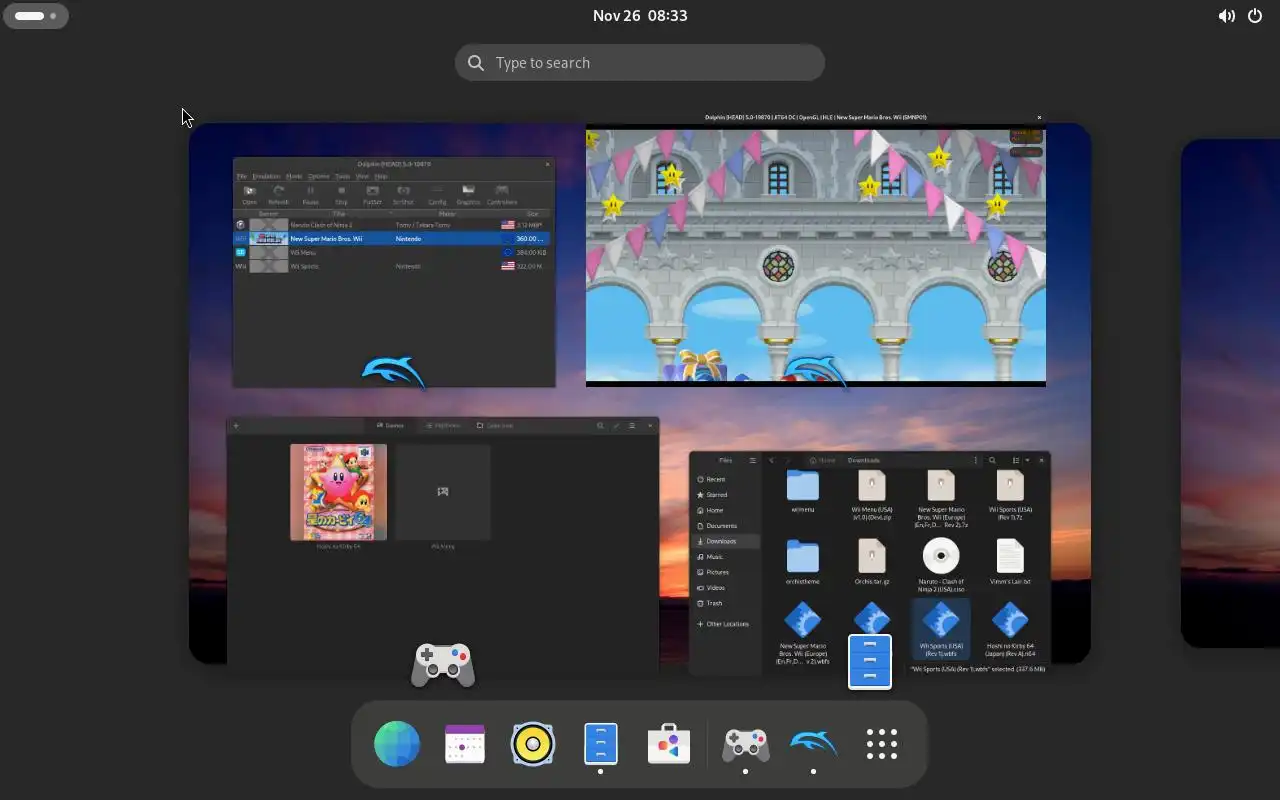Open the web browser globe icon in the dock
The height and width of the screenshot is (800, 1280).
point(397,744)
